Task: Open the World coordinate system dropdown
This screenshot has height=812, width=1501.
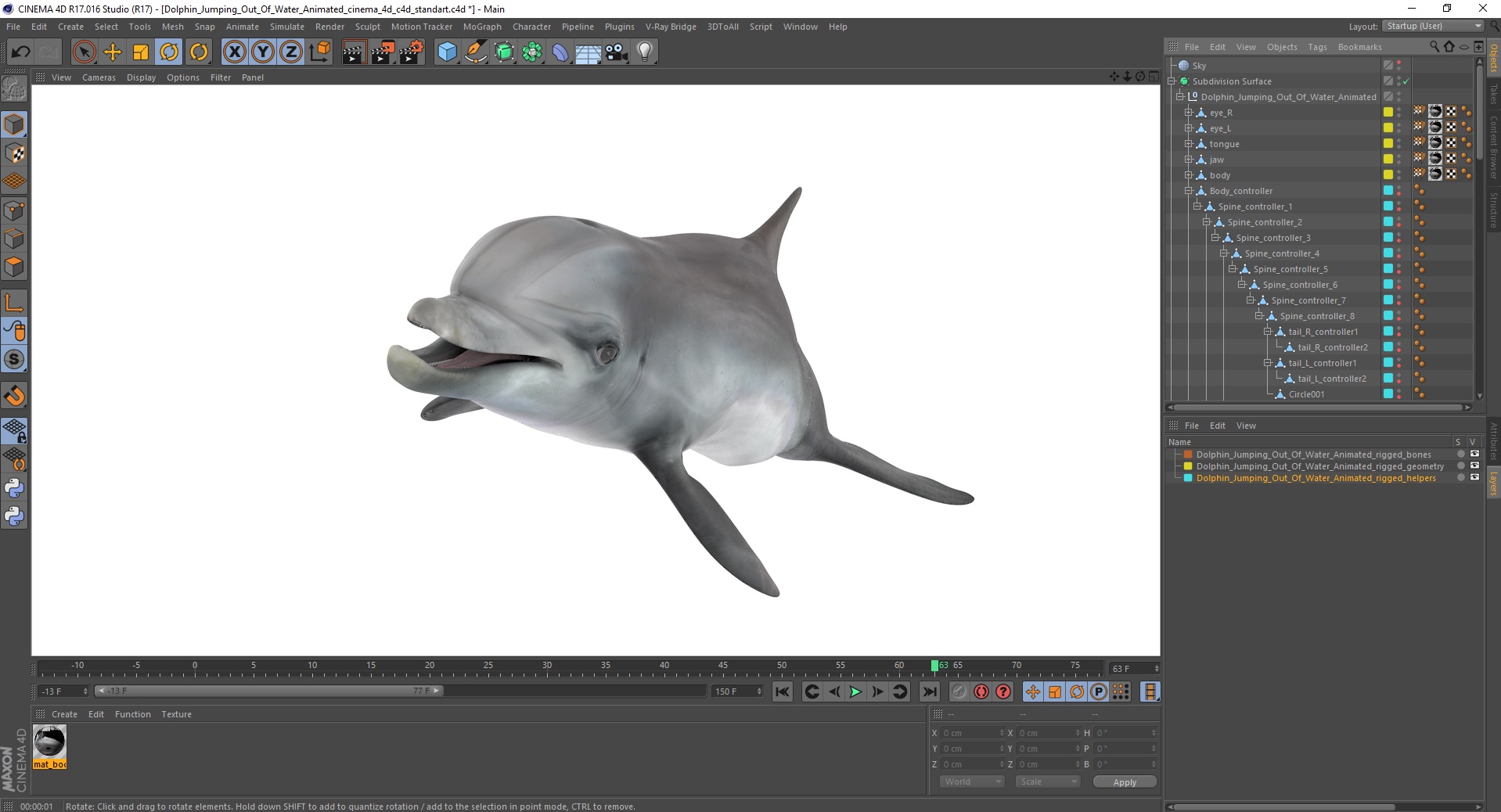Action: tap(971, 781)
